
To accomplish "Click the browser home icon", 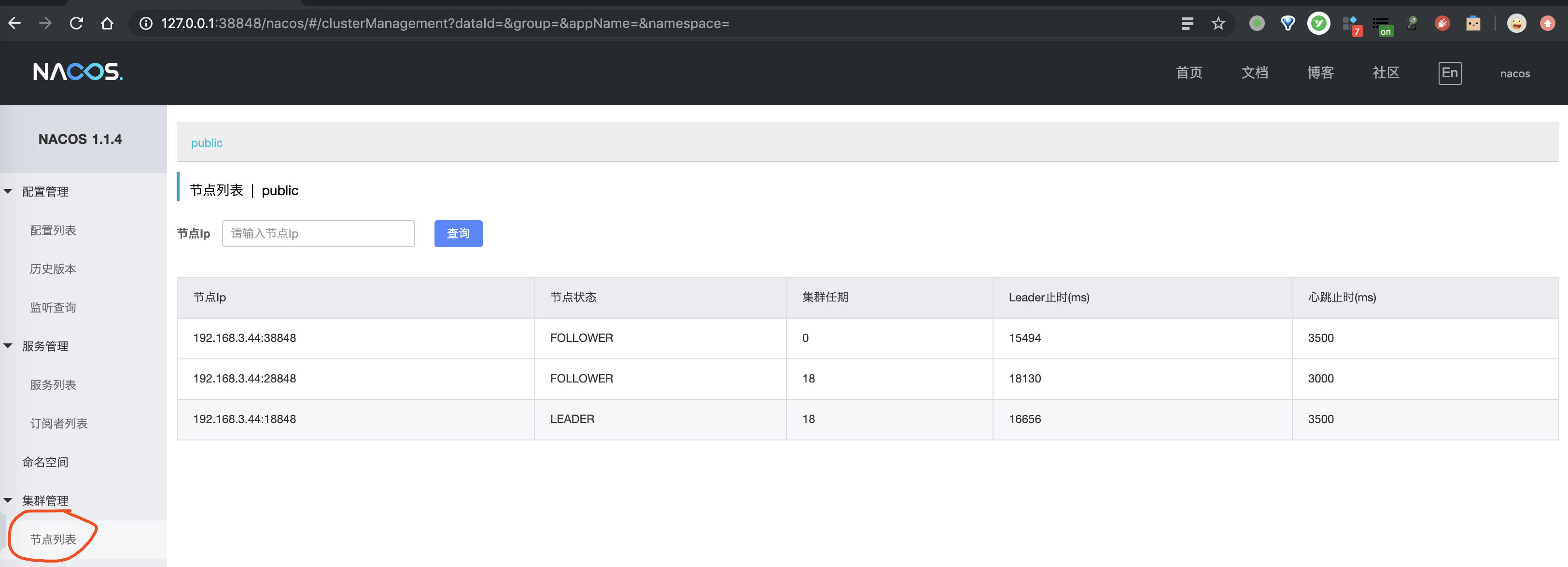I will (107, 23).
